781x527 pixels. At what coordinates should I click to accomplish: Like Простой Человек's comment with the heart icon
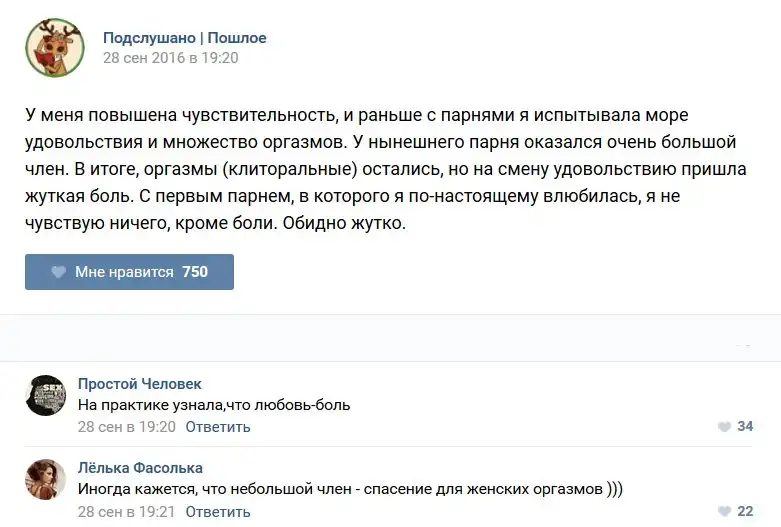coord(724,427)
